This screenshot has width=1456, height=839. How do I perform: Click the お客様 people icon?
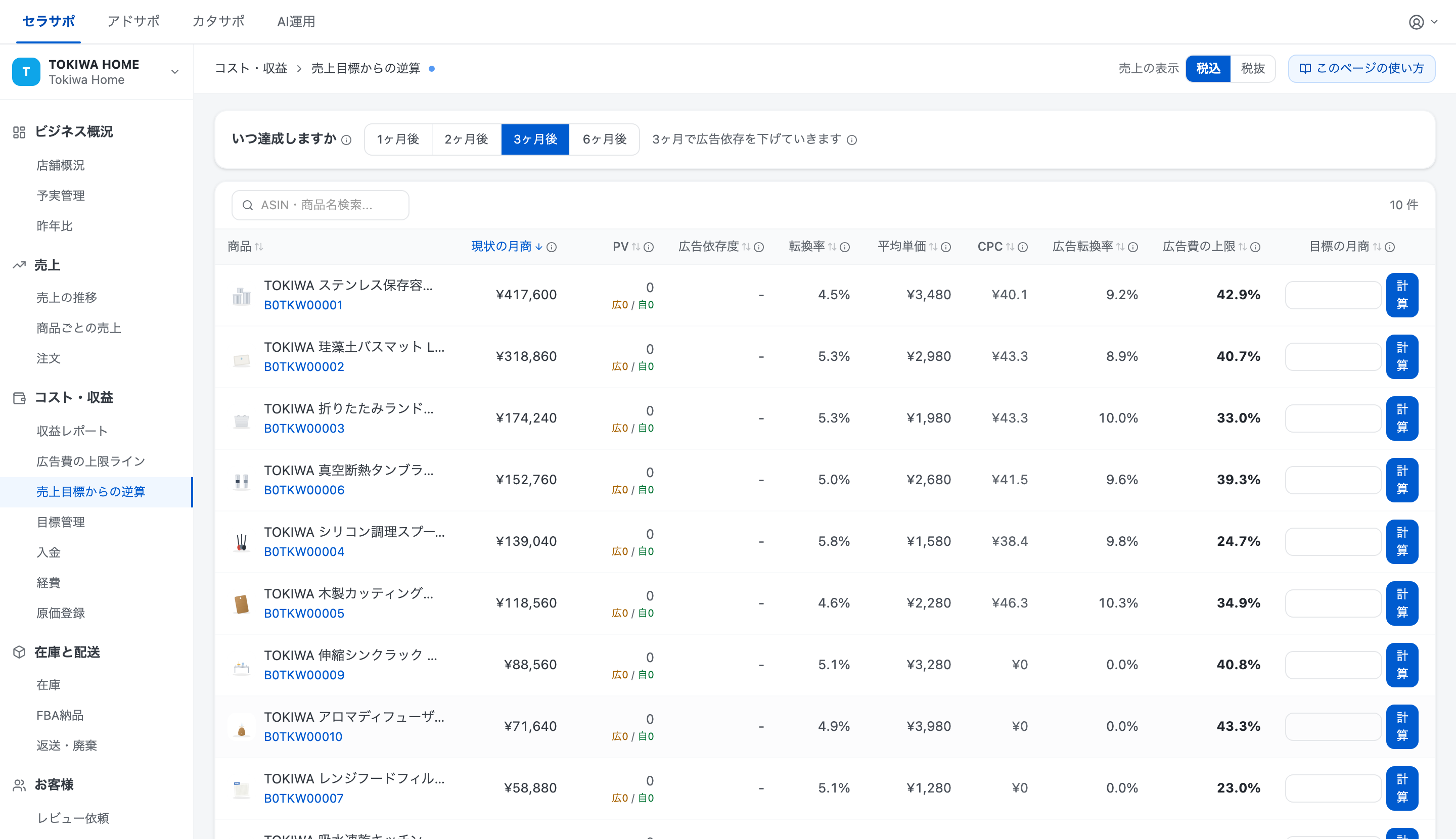click(x=19, y=785)
